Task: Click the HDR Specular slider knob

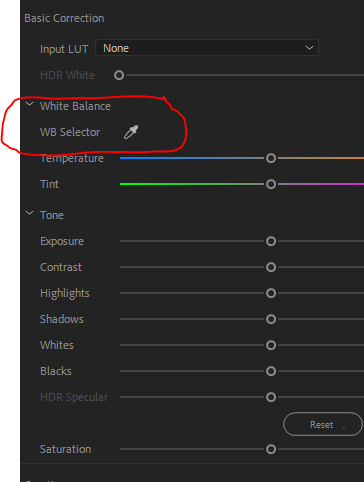Action: (x=271, y=397)
